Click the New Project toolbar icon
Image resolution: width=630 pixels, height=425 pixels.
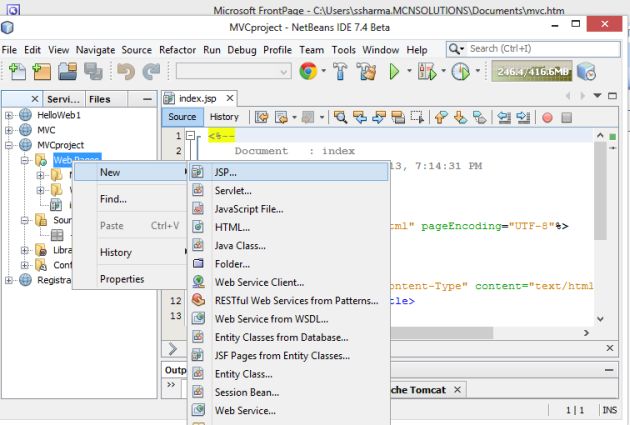click(42, 72)
